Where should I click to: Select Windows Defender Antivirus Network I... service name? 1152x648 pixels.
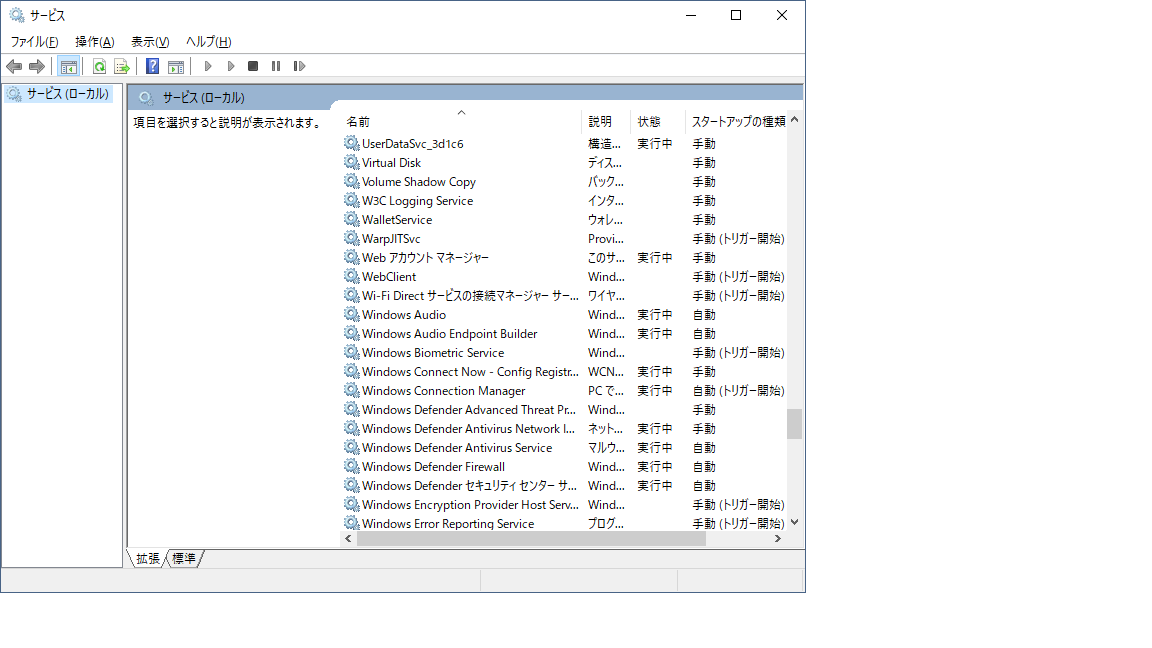coord(468,429)
